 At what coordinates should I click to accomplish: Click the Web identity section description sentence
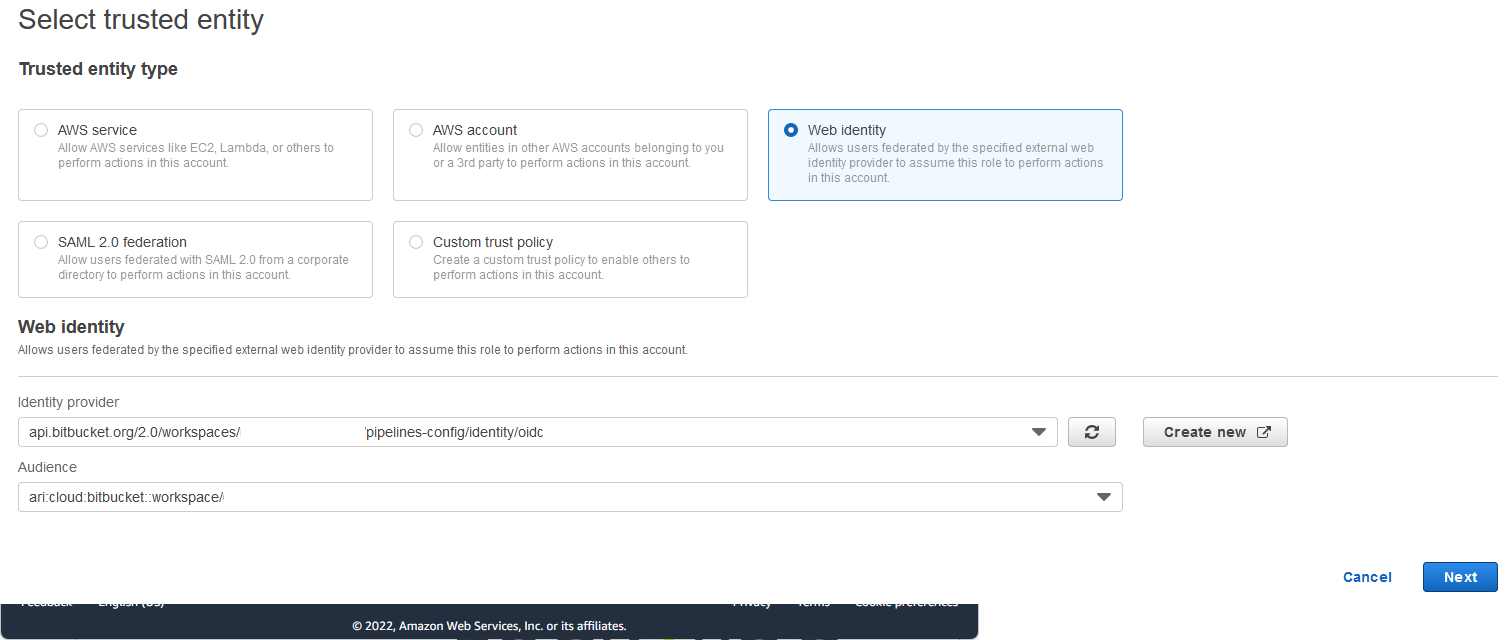tap(353, 350)
